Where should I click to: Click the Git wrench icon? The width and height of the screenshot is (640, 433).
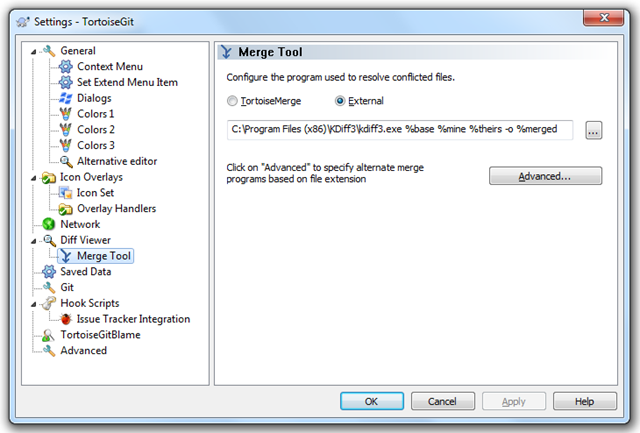pyautogui.click(x=49, y=288)
